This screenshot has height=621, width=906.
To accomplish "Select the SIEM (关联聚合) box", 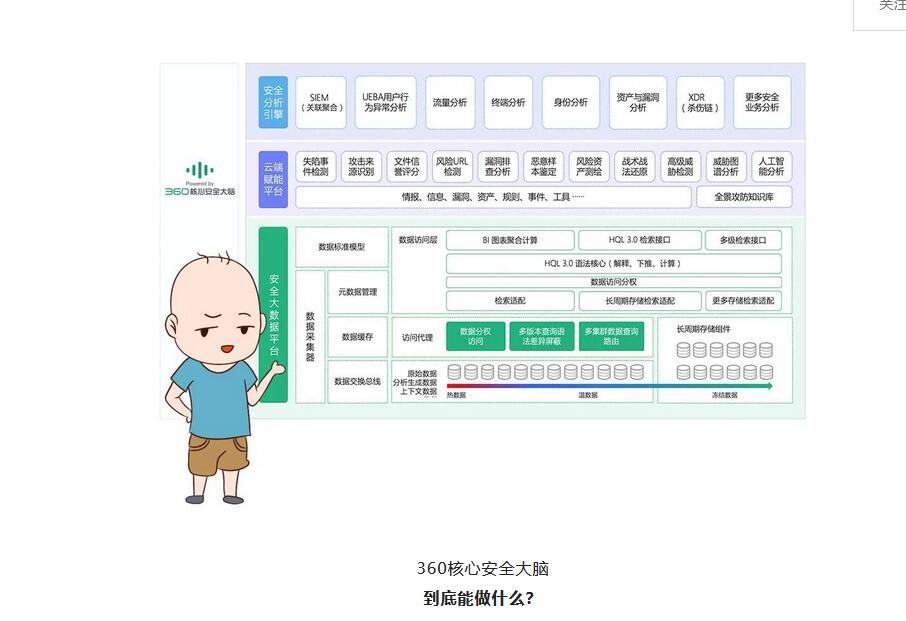I will click(x=321, y=102).
